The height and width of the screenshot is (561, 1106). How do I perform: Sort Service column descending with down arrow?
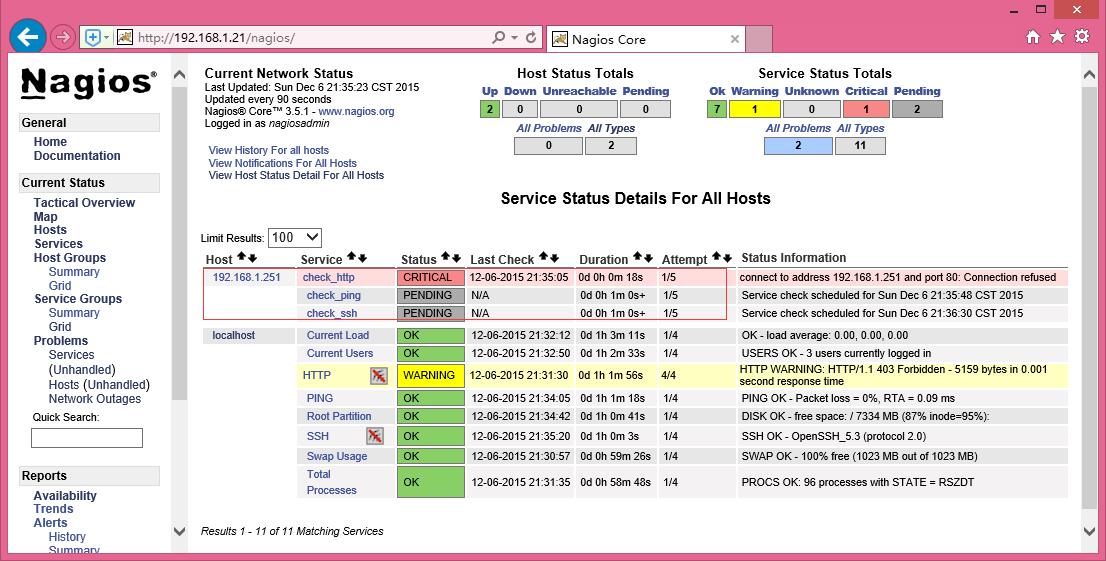(362, 258)
